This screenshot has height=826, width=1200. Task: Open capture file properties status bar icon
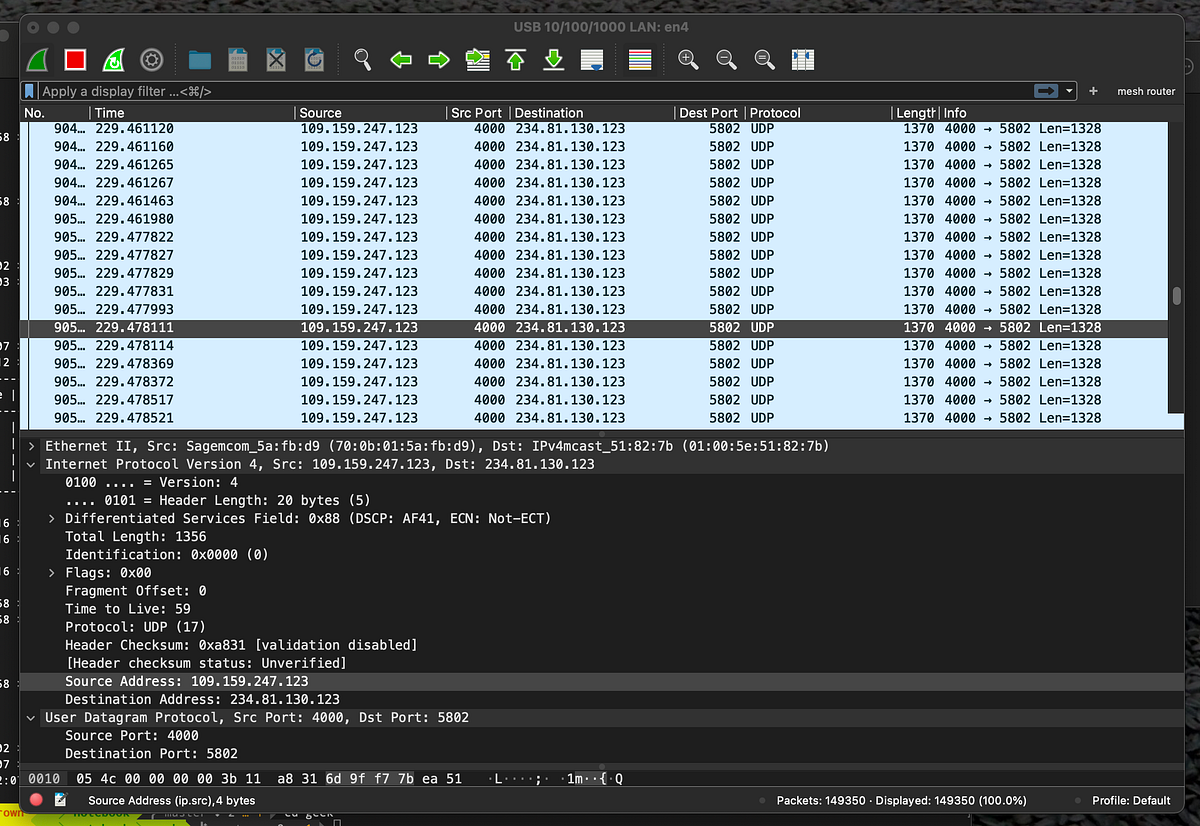coord(61,800)
